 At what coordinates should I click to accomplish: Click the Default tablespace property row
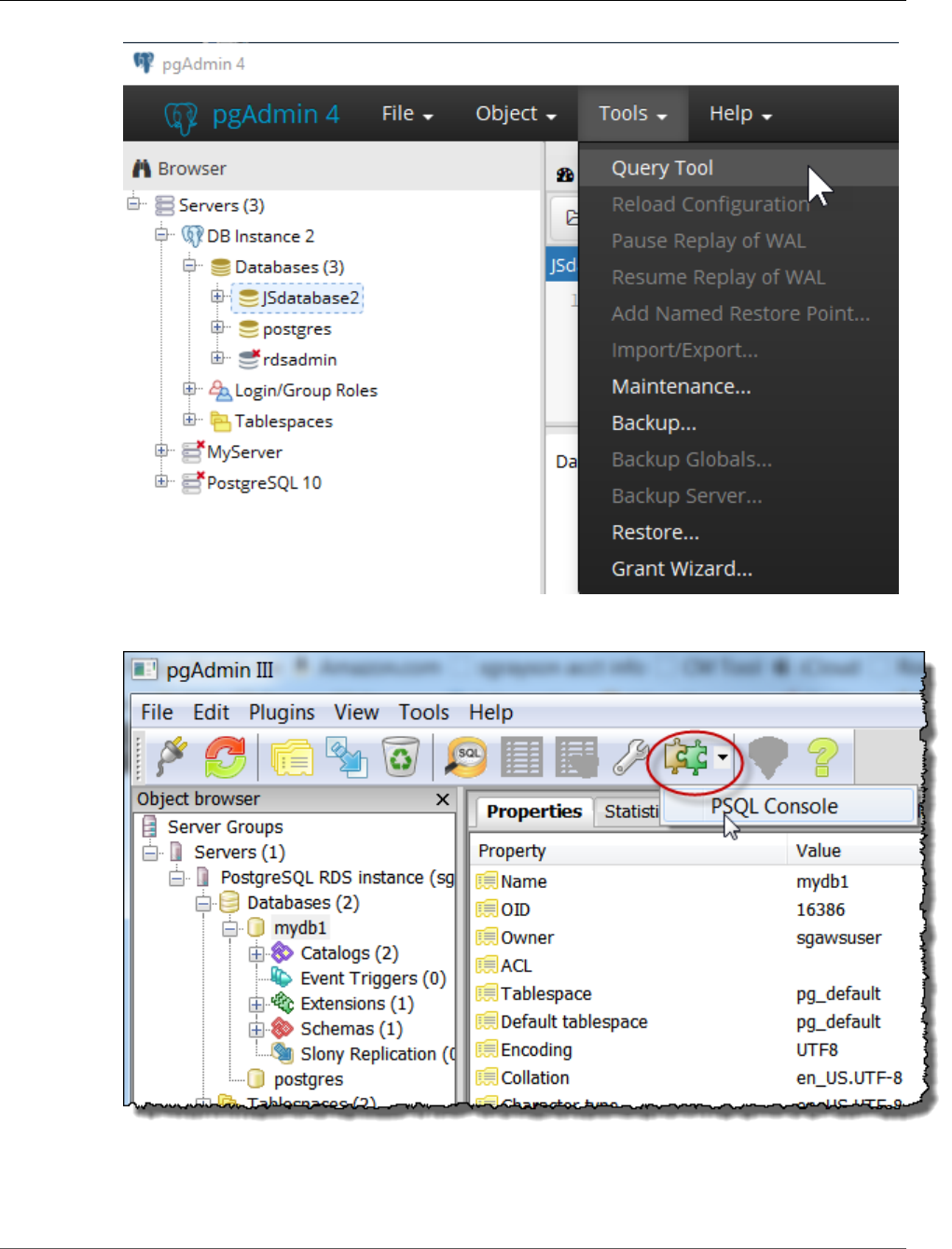(697, 1021)
